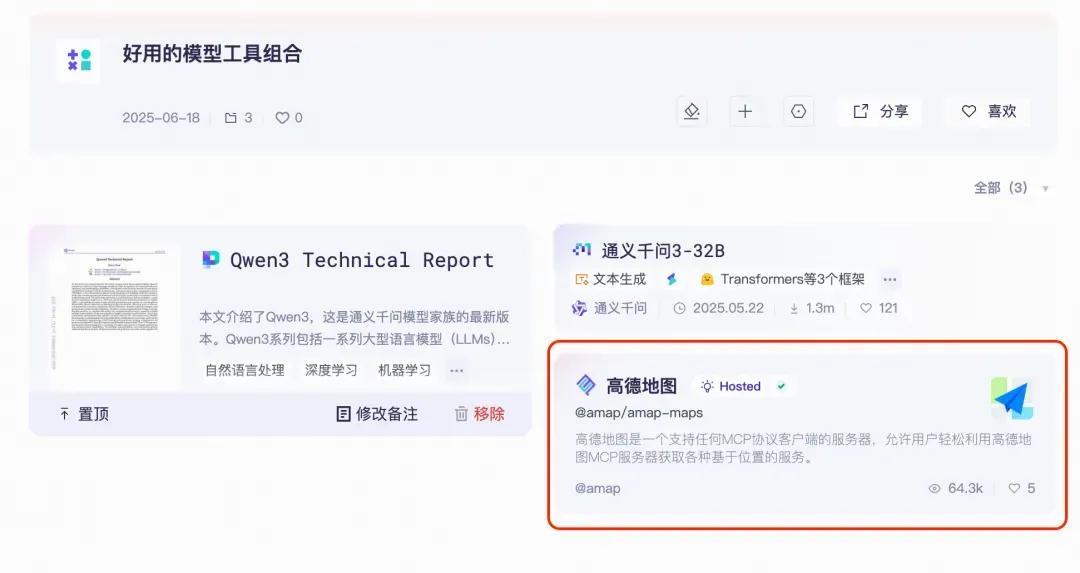Click the 喜欢 like button
The image size is (1080, 573).
pos(989,111)
